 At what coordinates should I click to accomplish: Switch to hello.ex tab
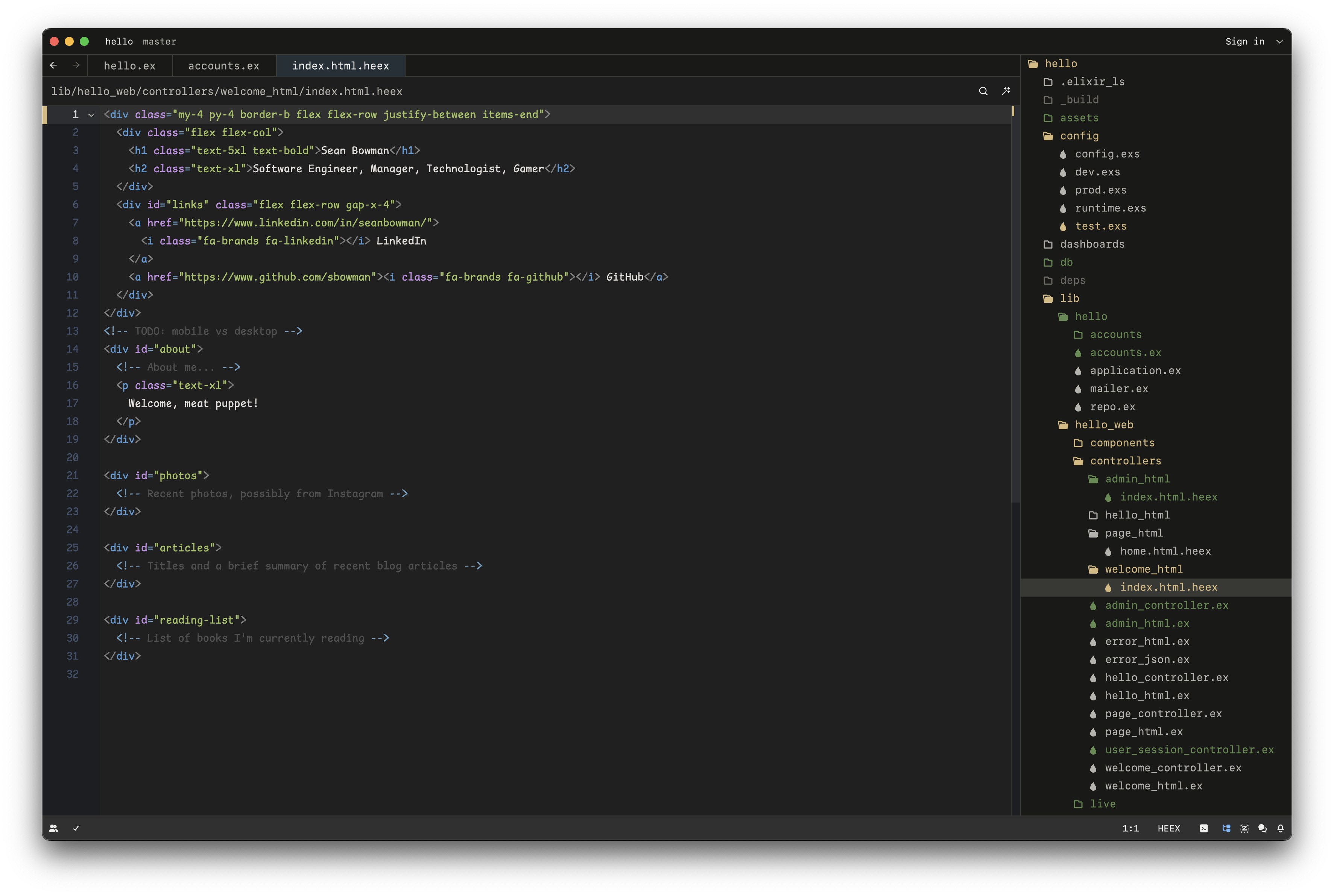point(130,66)
